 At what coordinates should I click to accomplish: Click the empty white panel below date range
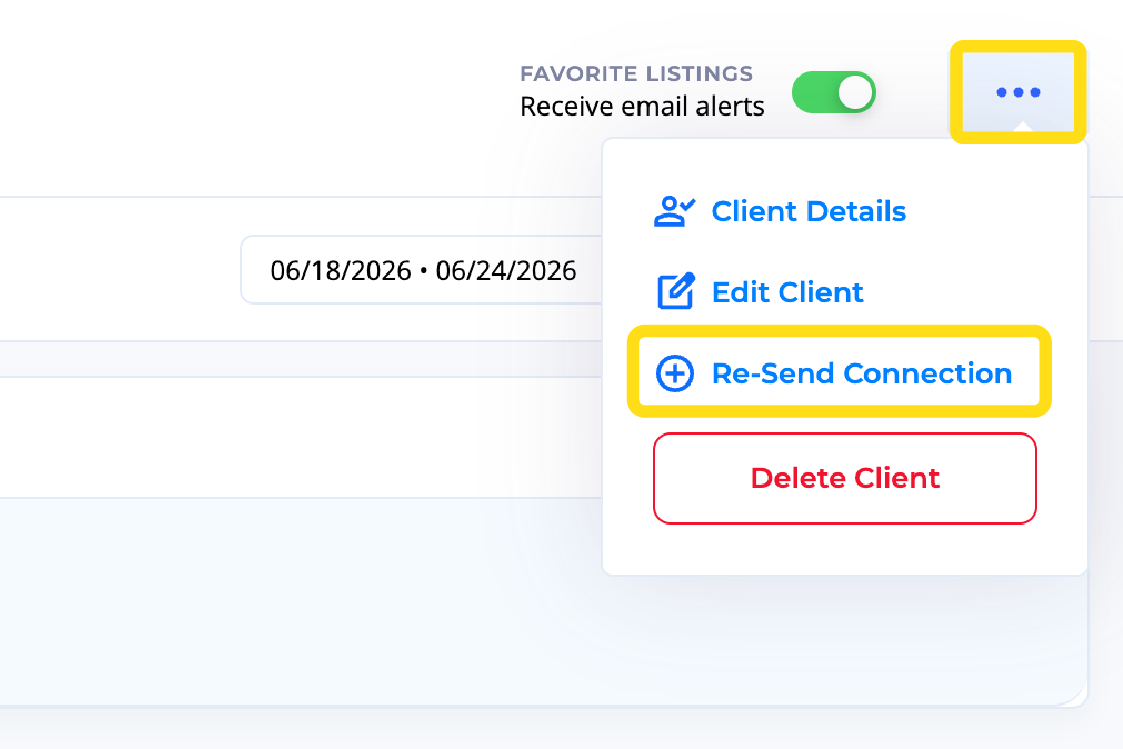point(301,437)
